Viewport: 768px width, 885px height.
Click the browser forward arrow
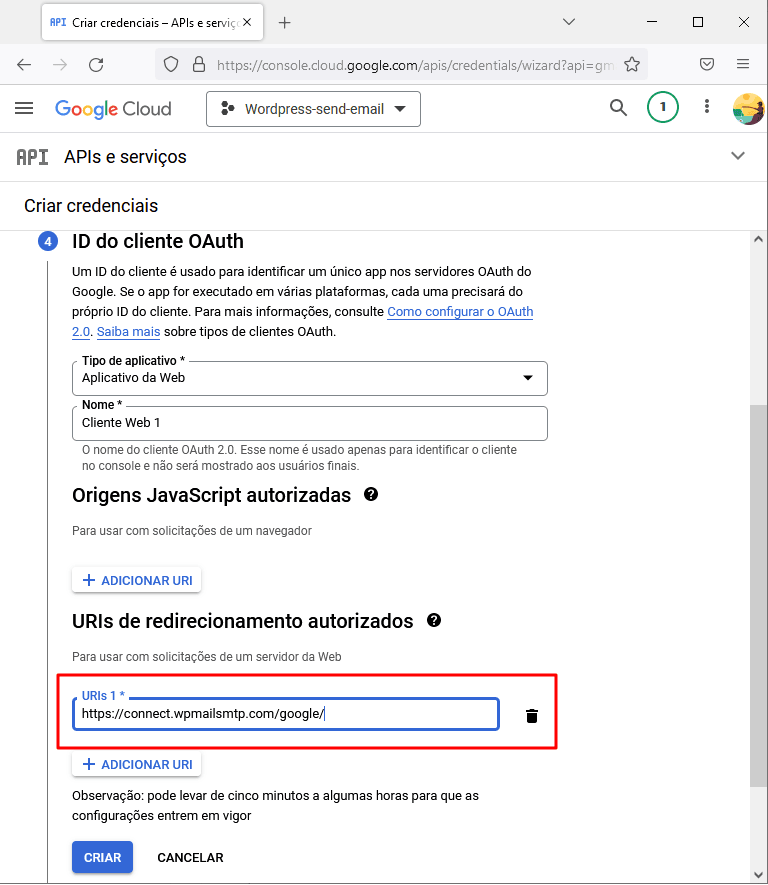coord(60,65)
